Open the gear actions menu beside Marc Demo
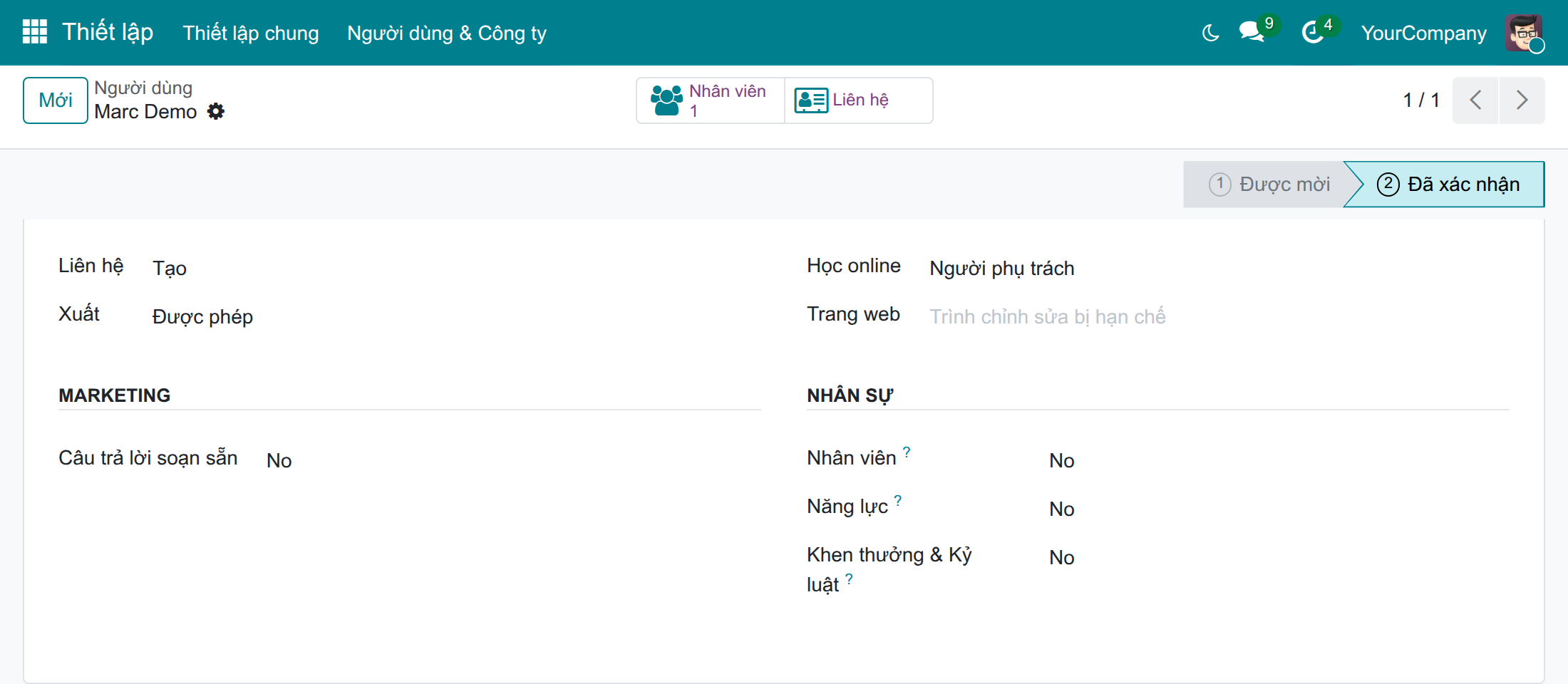Viewport: 1568px width, 684px height. (215, 111)
